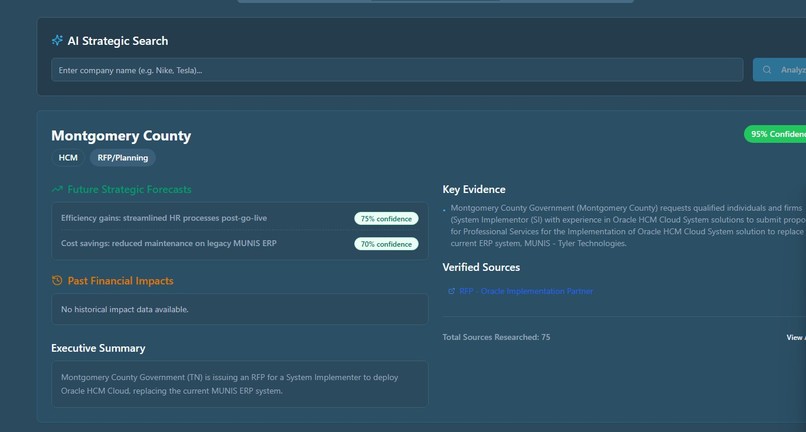
Task: Click the 95% Confidence badge
Action: click(775, 134)
